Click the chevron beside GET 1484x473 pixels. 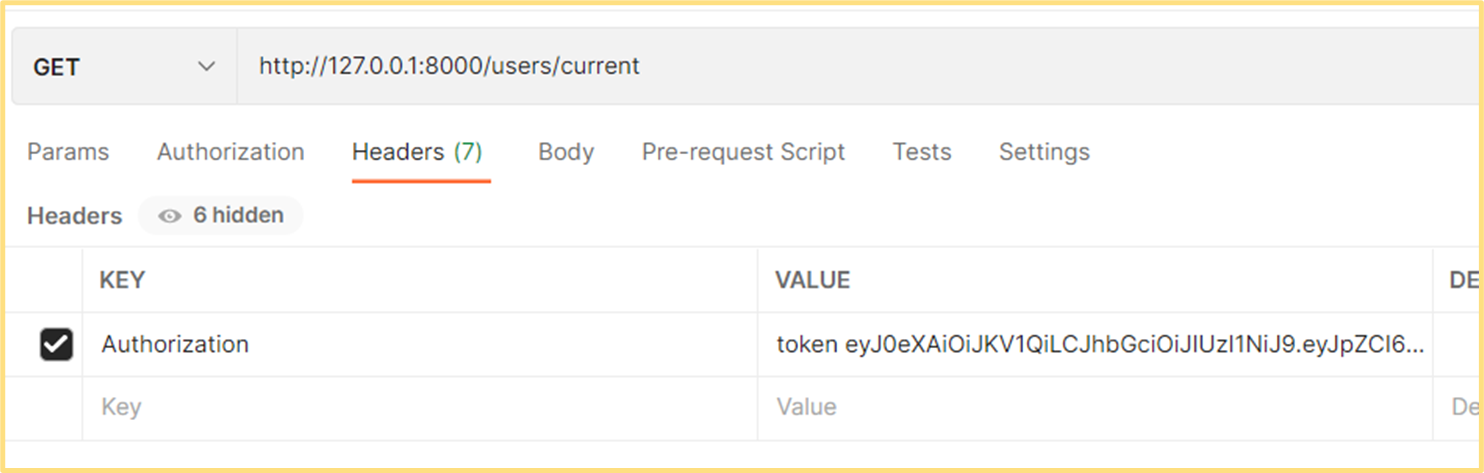click(x=207, y=67)
